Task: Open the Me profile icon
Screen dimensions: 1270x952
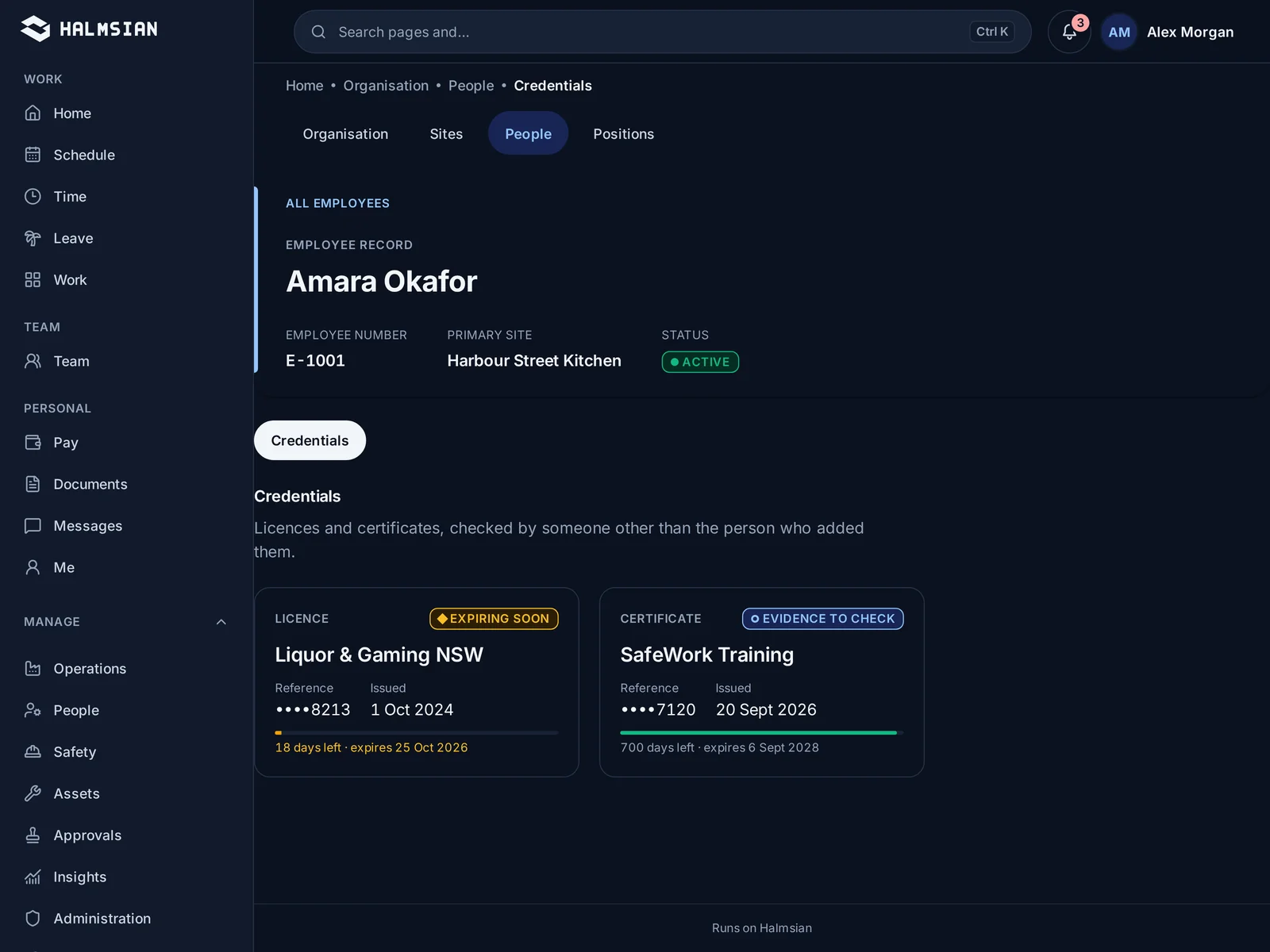Action: tap(33, 567)
